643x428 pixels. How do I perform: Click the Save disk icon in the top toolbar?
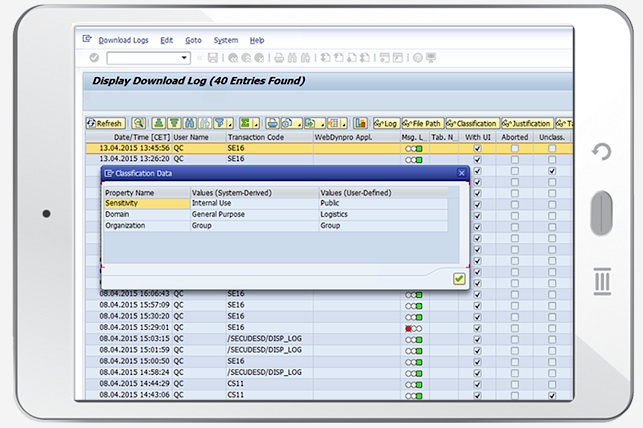(x=215, y=58)
